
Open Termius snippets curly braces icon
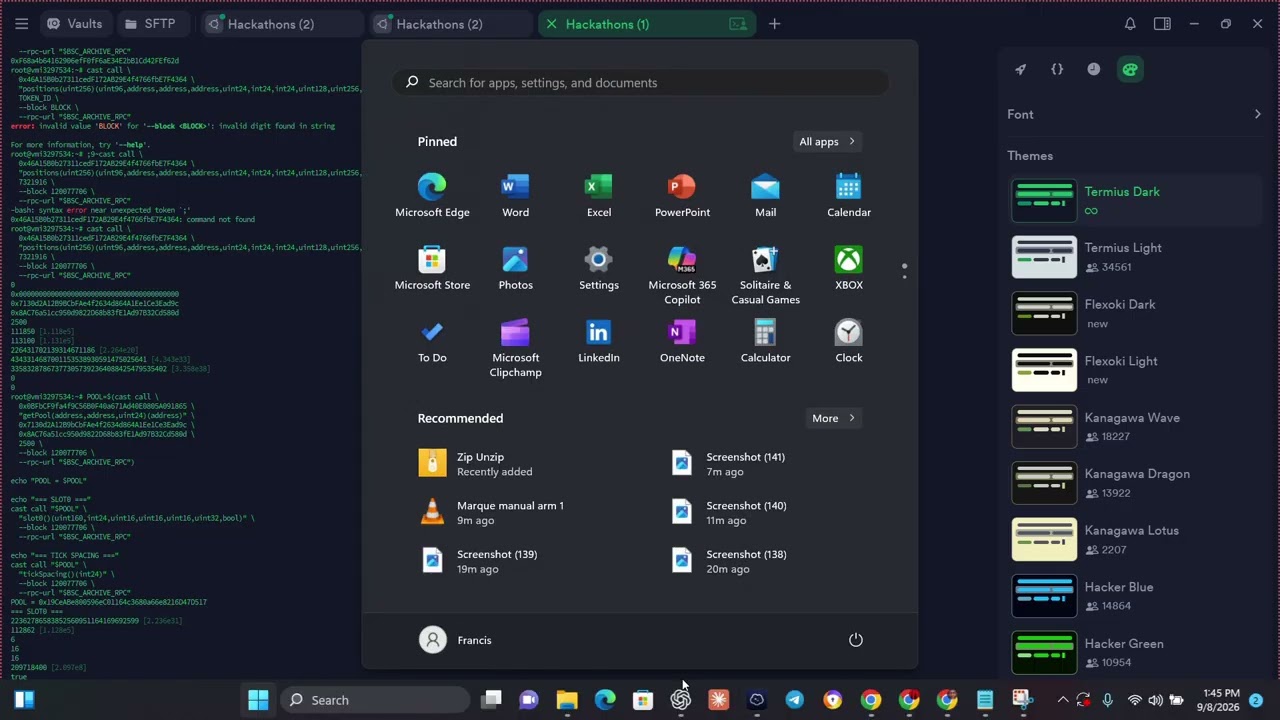(1057, 69)
